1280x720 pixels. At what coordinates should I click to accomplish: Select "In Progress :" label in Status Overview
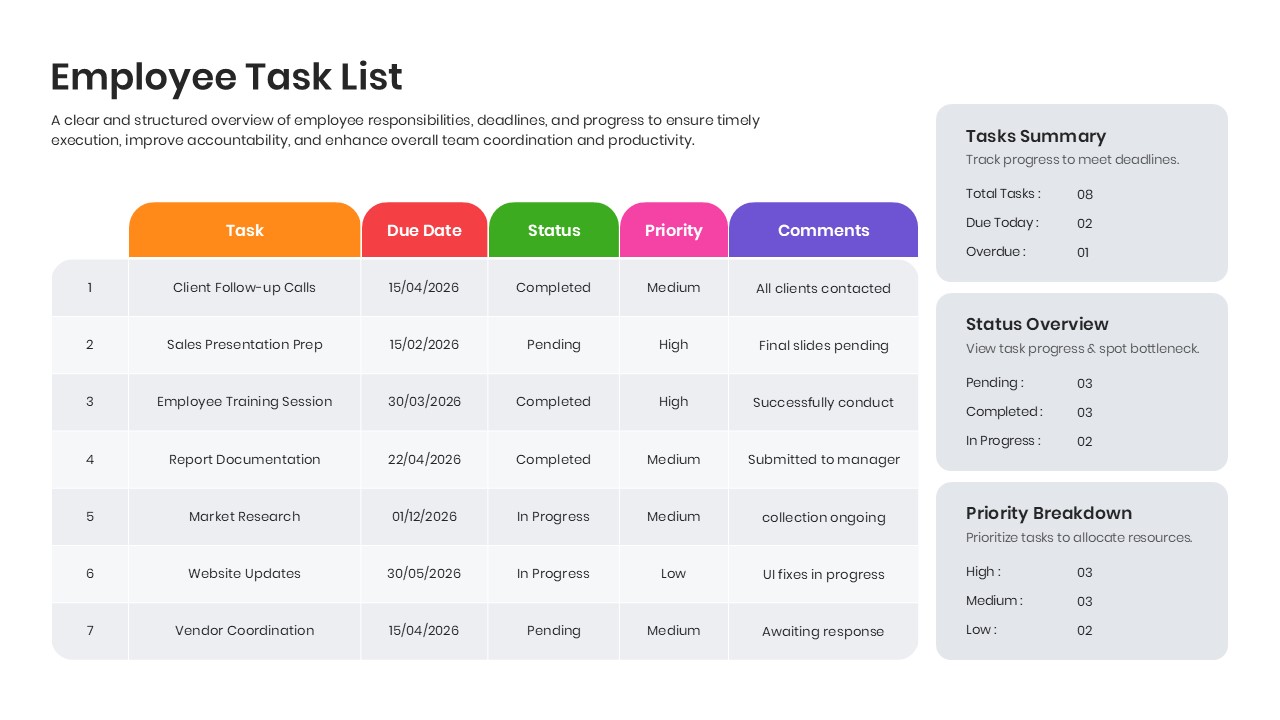click(x=1003, y=441)
